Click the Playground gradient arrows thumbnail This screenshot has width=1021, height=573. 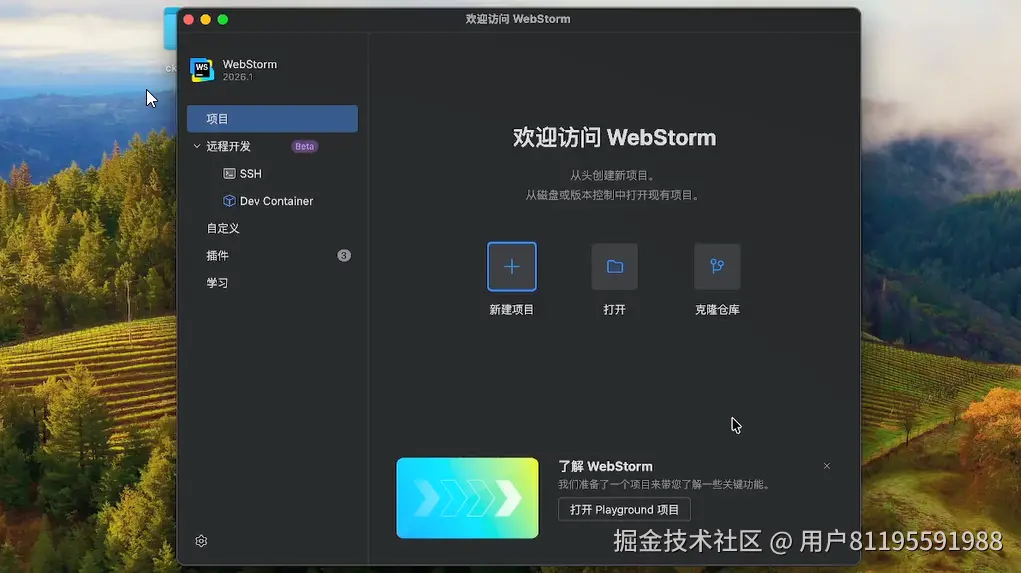[x=468, y=497]
